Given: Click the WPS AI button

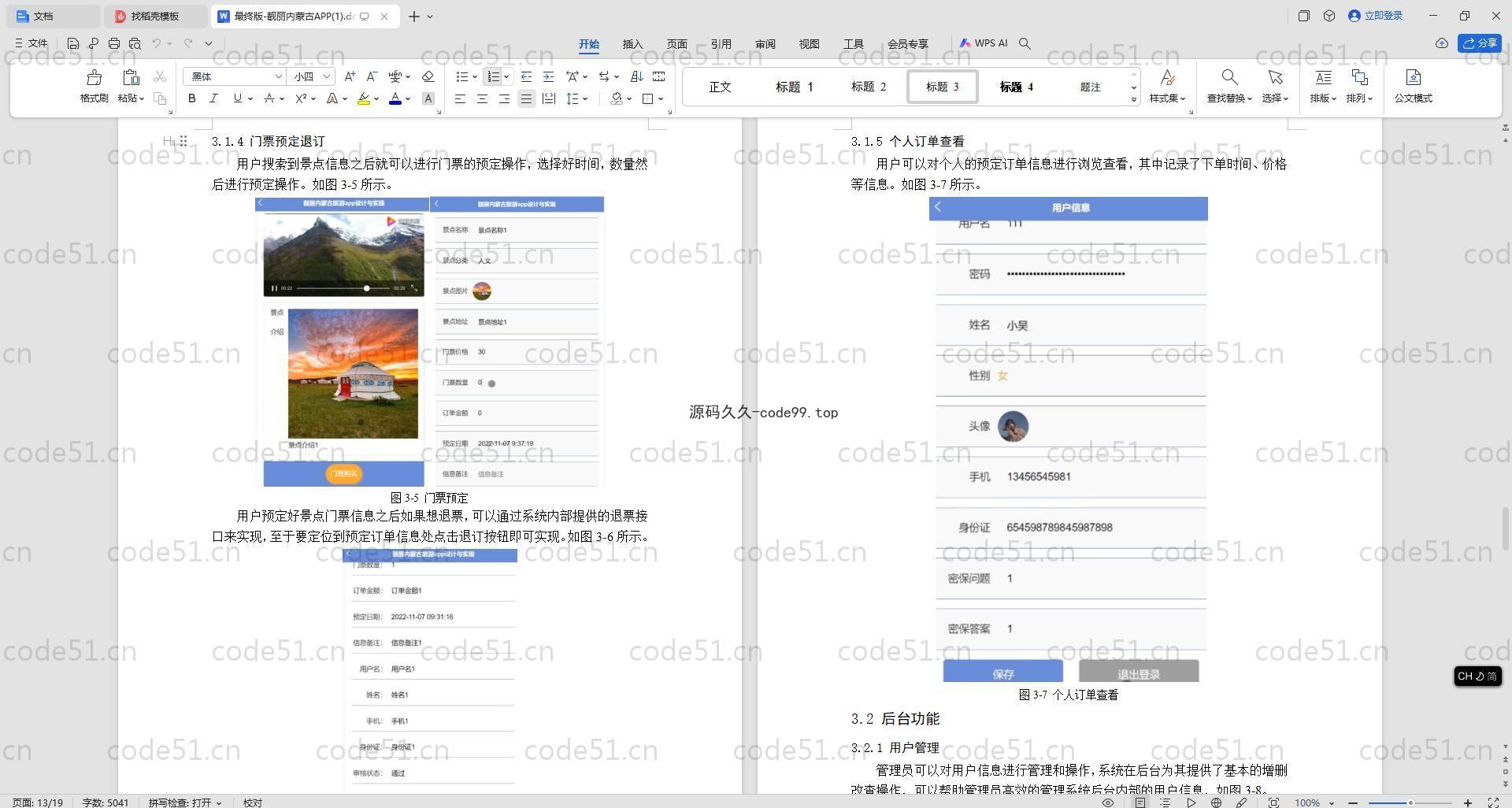Looking at the screenshot, I should click(x=984, y=43).
